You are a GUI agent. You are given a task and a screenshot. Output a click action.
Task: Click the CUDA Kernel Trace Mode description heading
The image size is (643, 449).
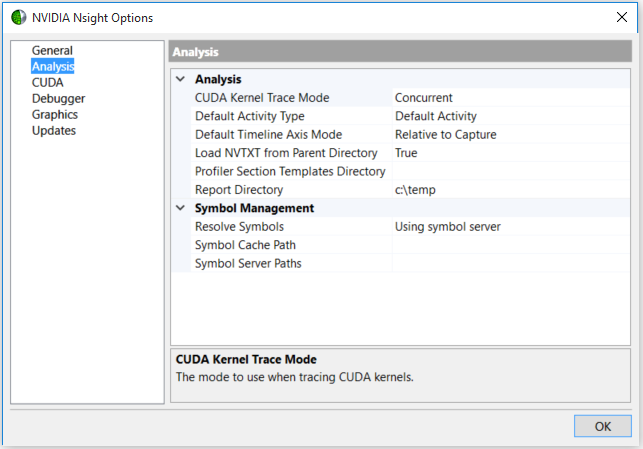click(x=246, y=359)
